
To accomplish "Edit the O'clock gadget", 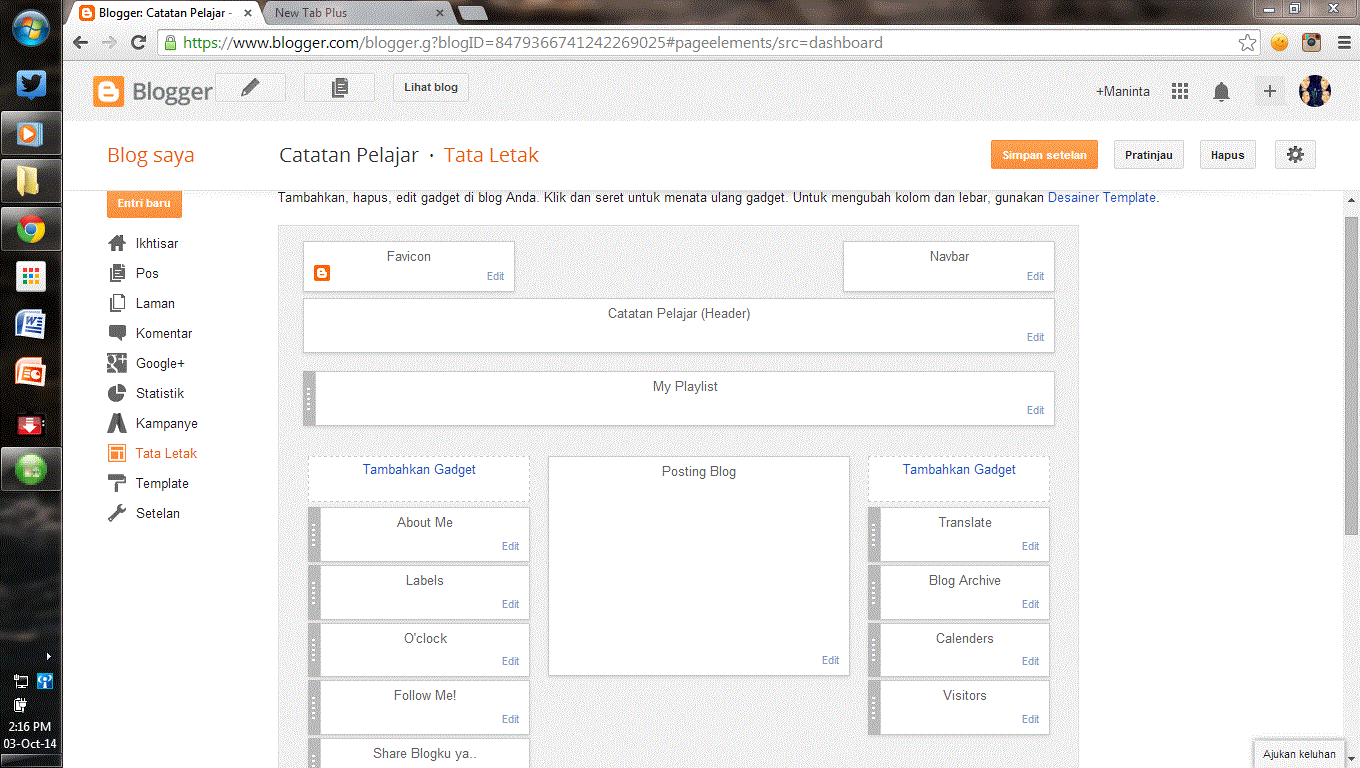I will [510, 661].
